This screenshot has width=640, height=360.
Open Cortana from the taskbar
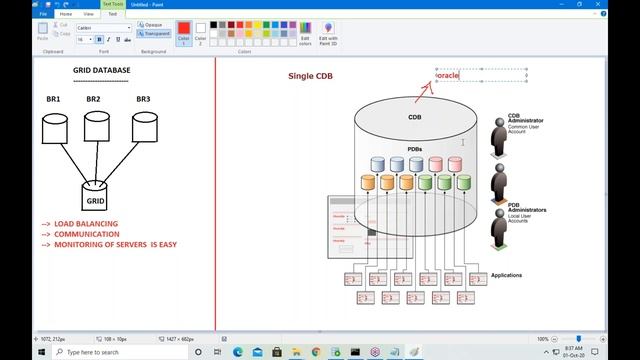[198, 352]
